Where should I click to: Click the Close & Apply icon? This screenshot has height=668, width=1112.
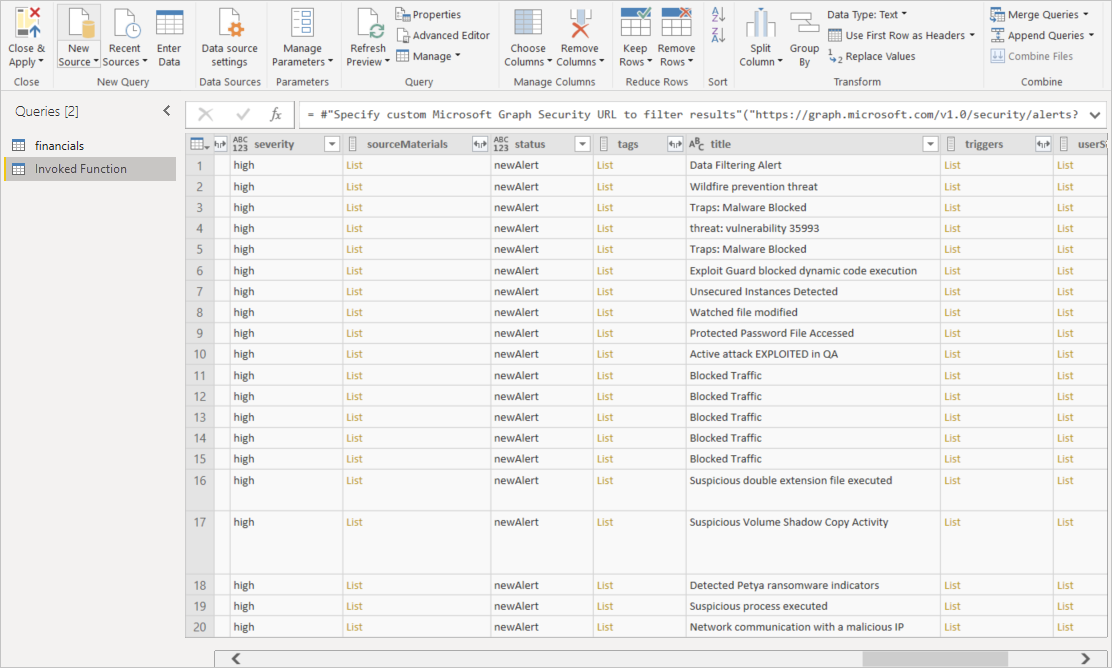26,24
